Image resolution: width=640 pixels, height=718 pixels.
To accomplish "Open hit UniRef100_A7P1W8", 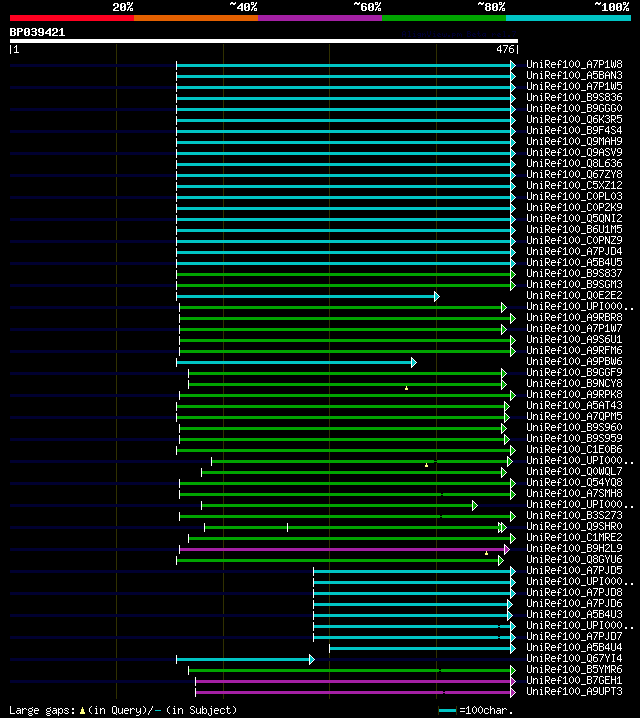I will (x=574, y=65).
